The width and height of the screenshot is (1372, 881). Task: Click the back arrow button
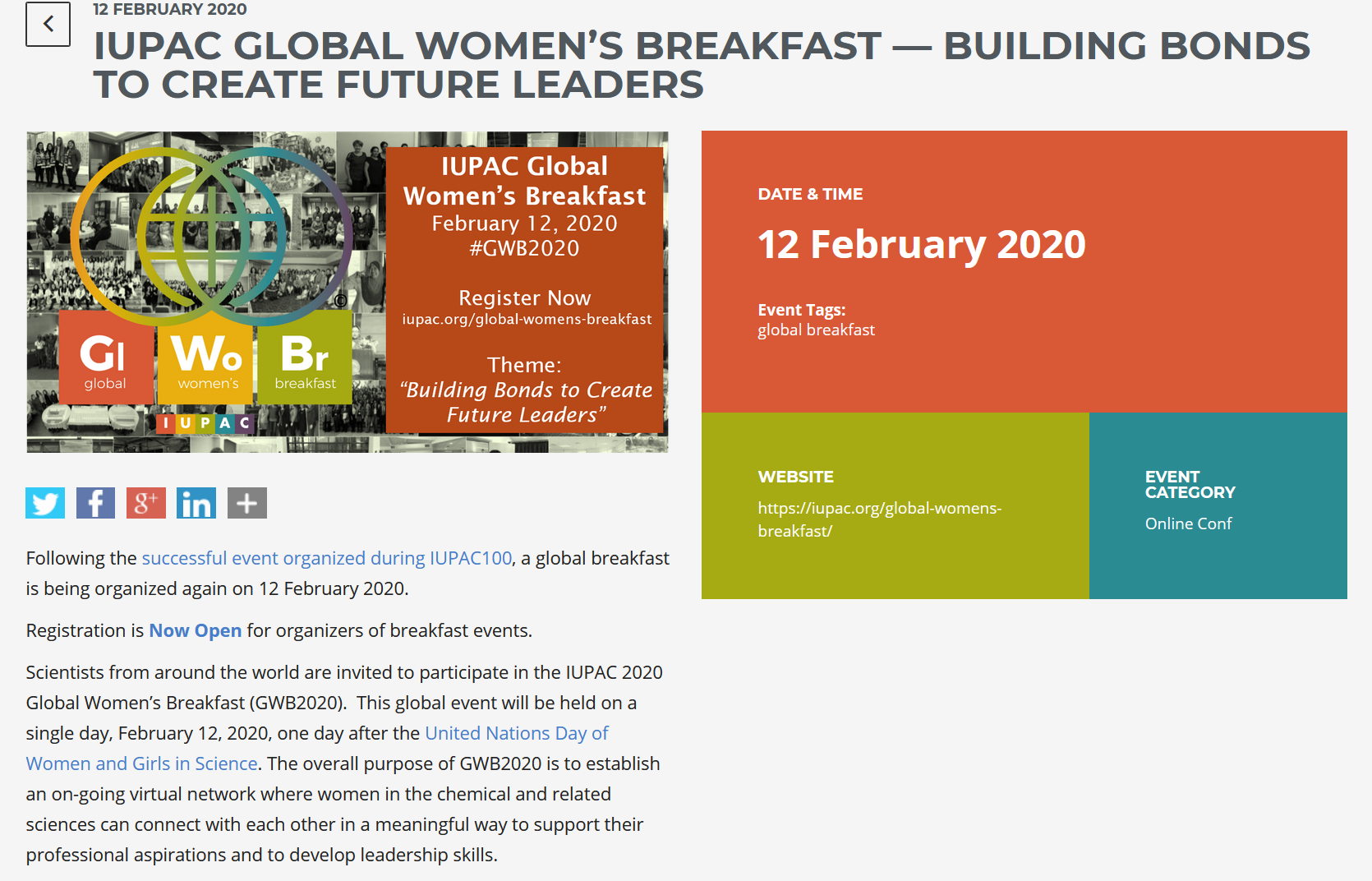click(48, 24)
